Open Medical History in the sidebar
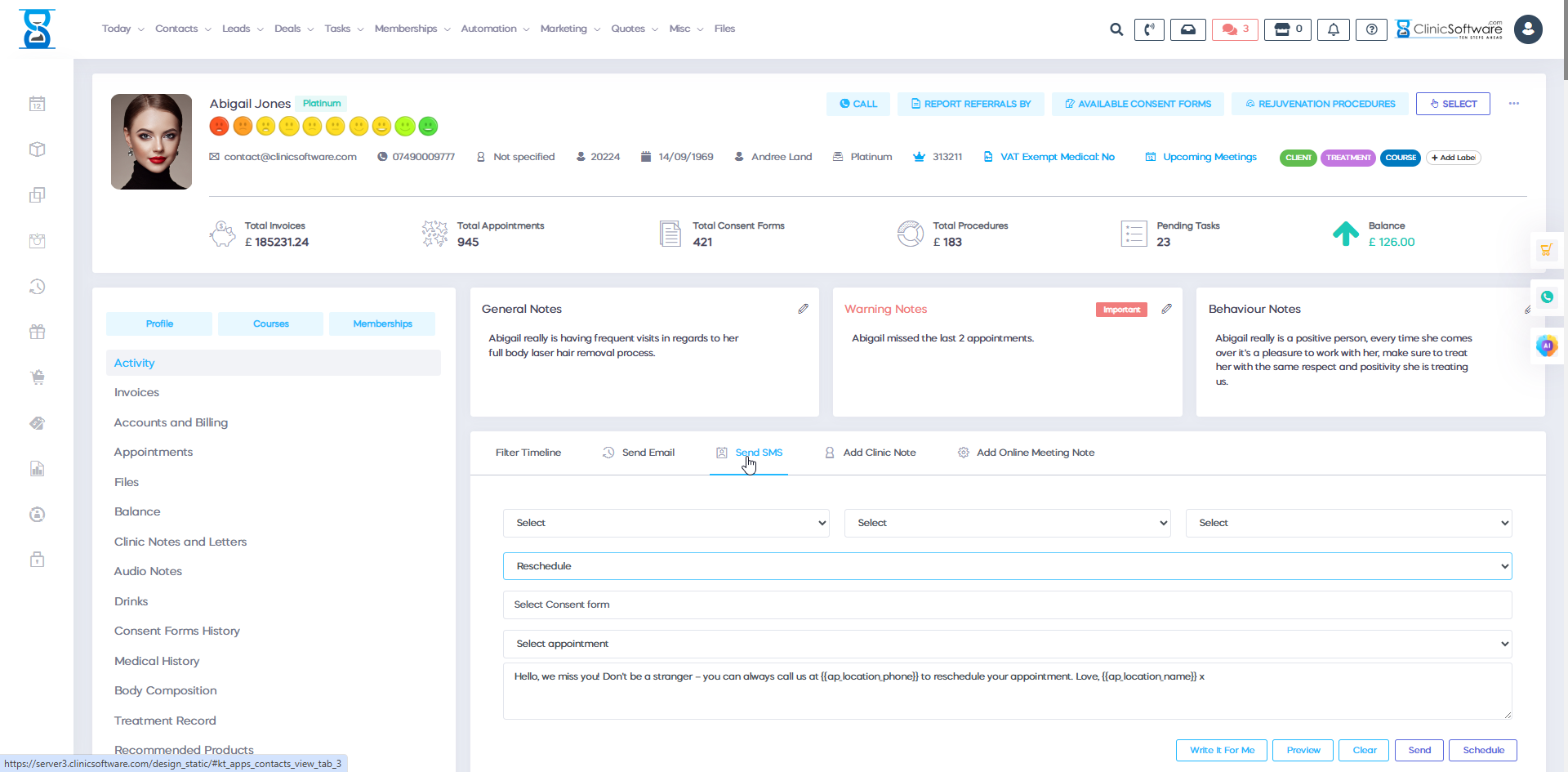This screenshot has height=772, width=1568. (157, 661)
